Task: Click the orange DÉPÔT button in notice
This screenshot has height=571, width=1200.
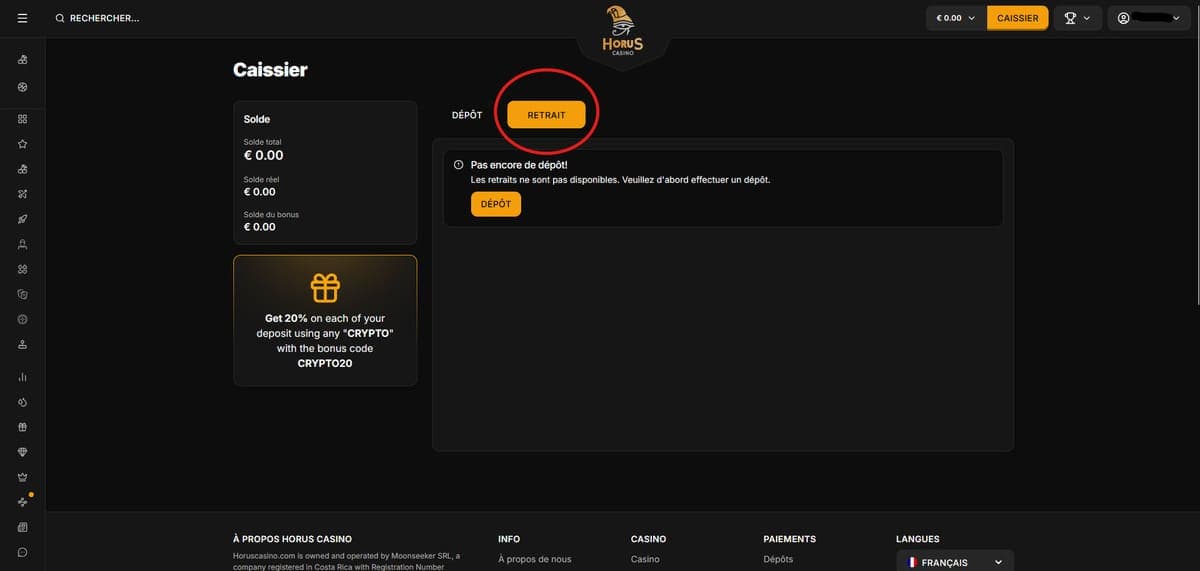Action: click(x=496, y=204)
